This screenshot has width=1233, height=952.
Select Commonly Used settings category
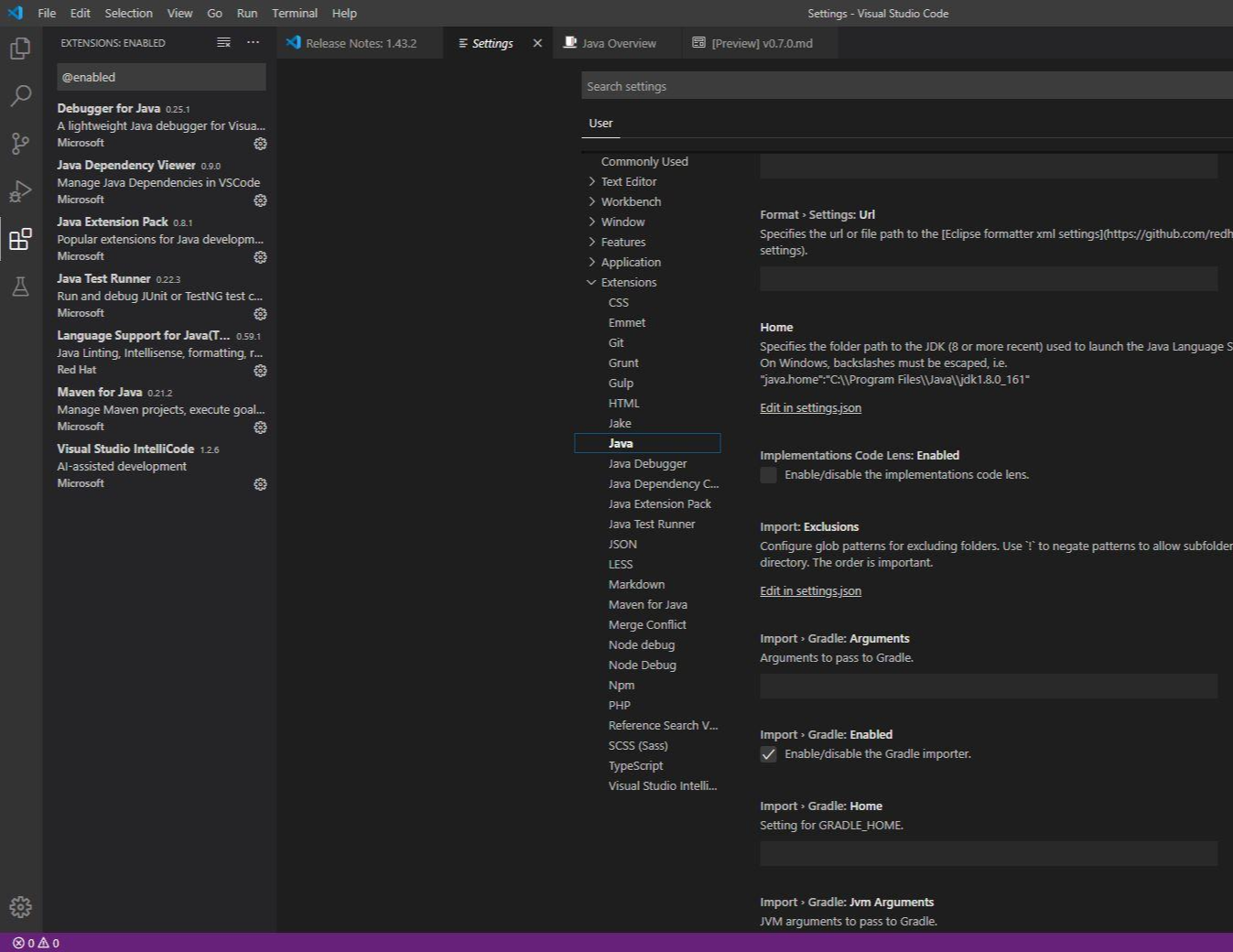[644, 161]
